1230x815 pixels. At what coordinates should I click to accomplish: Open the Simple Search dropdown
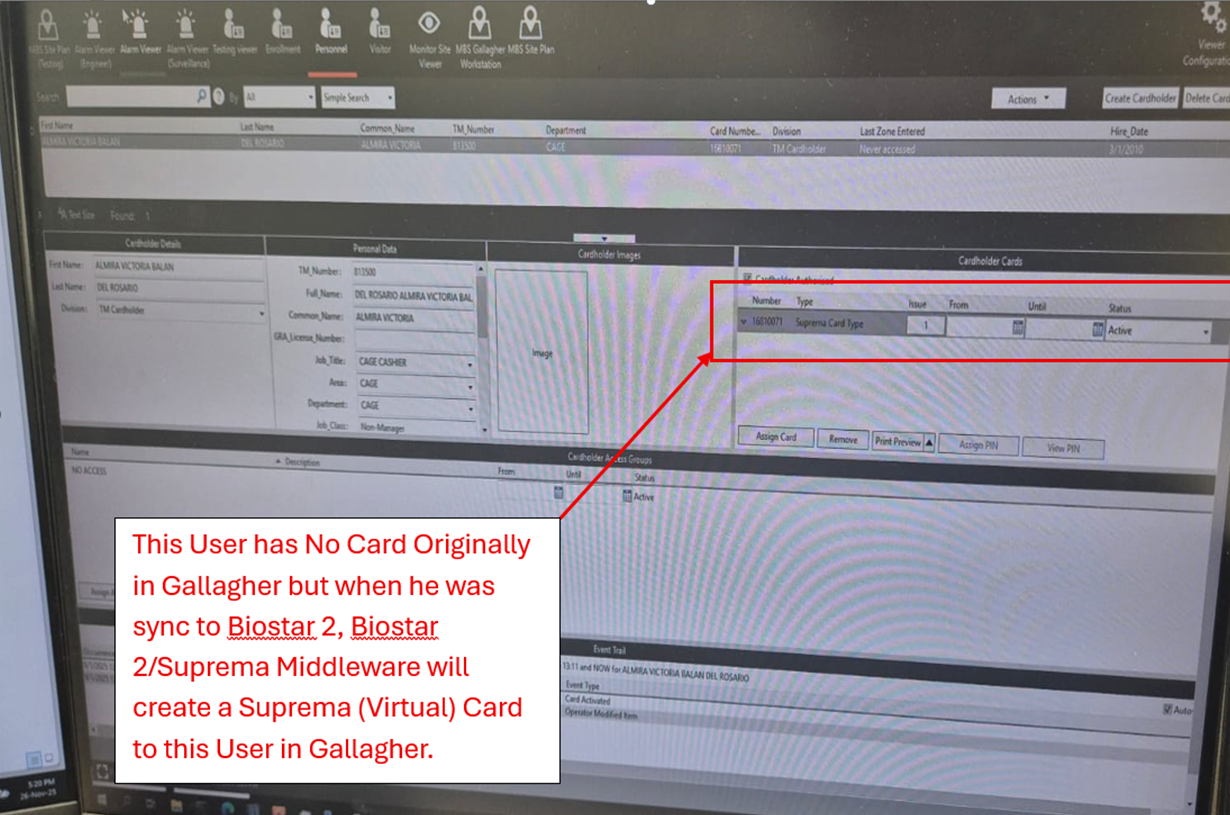(358, 97)
